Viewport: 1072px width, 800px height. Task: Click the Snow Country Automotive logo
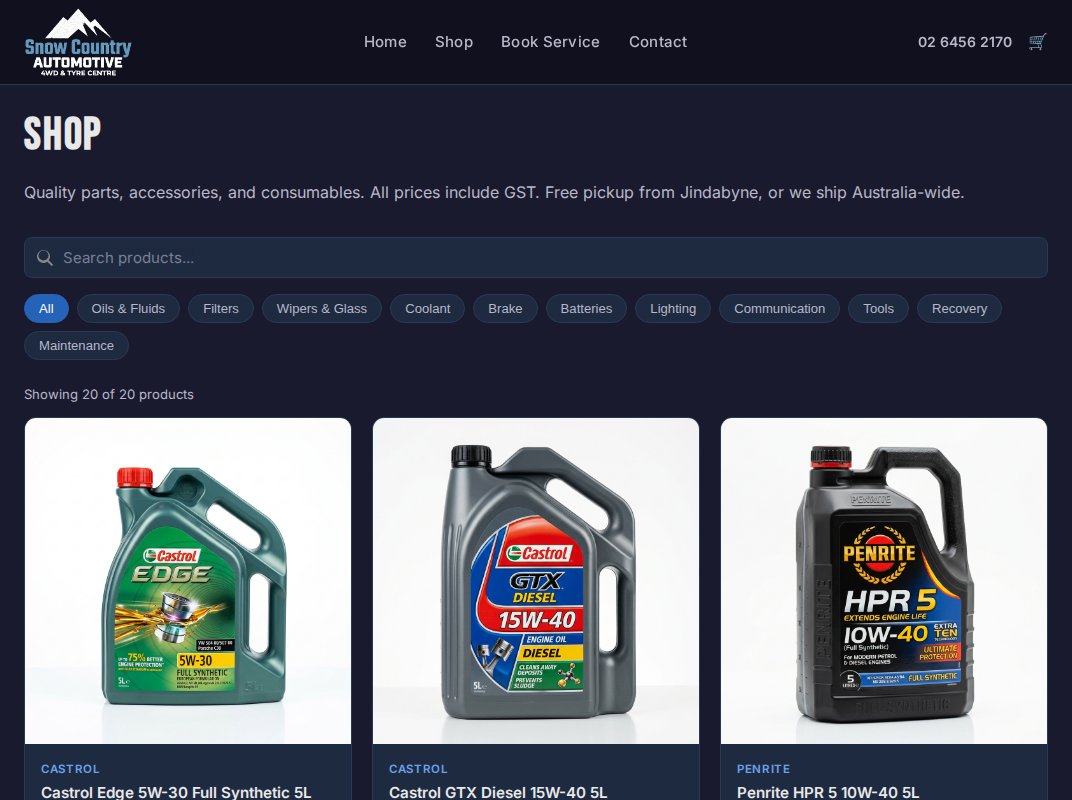click(78, 42)
